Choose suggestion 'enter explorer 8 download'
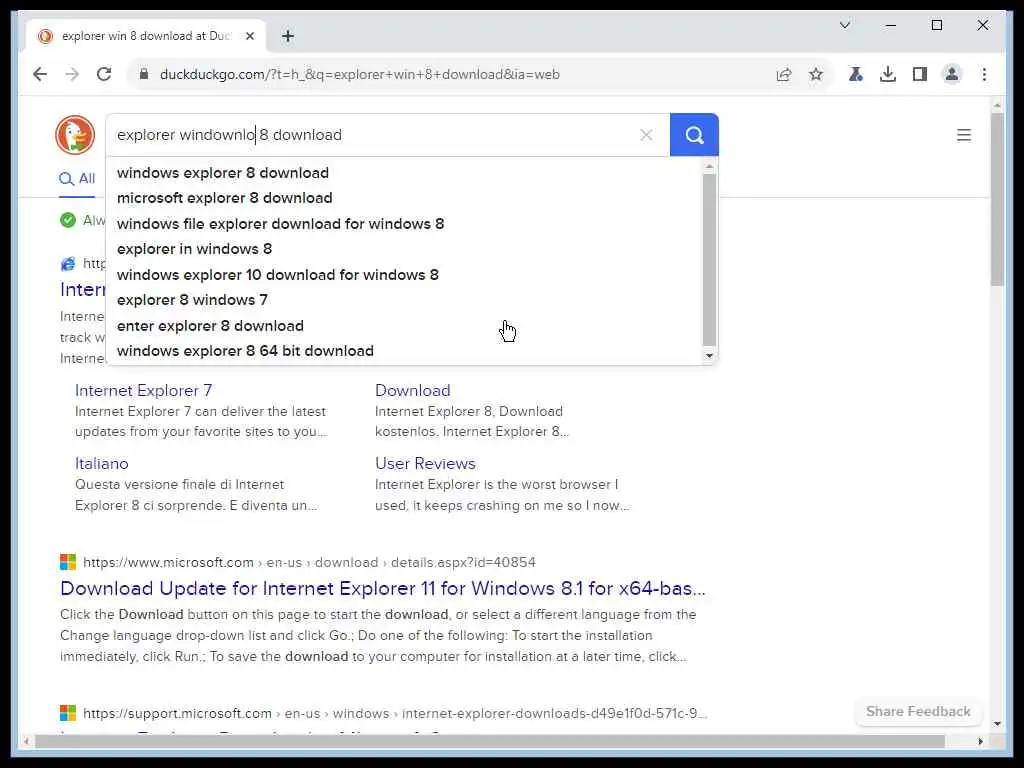This screenshot has height=768, width=1024. coord(210,326)
